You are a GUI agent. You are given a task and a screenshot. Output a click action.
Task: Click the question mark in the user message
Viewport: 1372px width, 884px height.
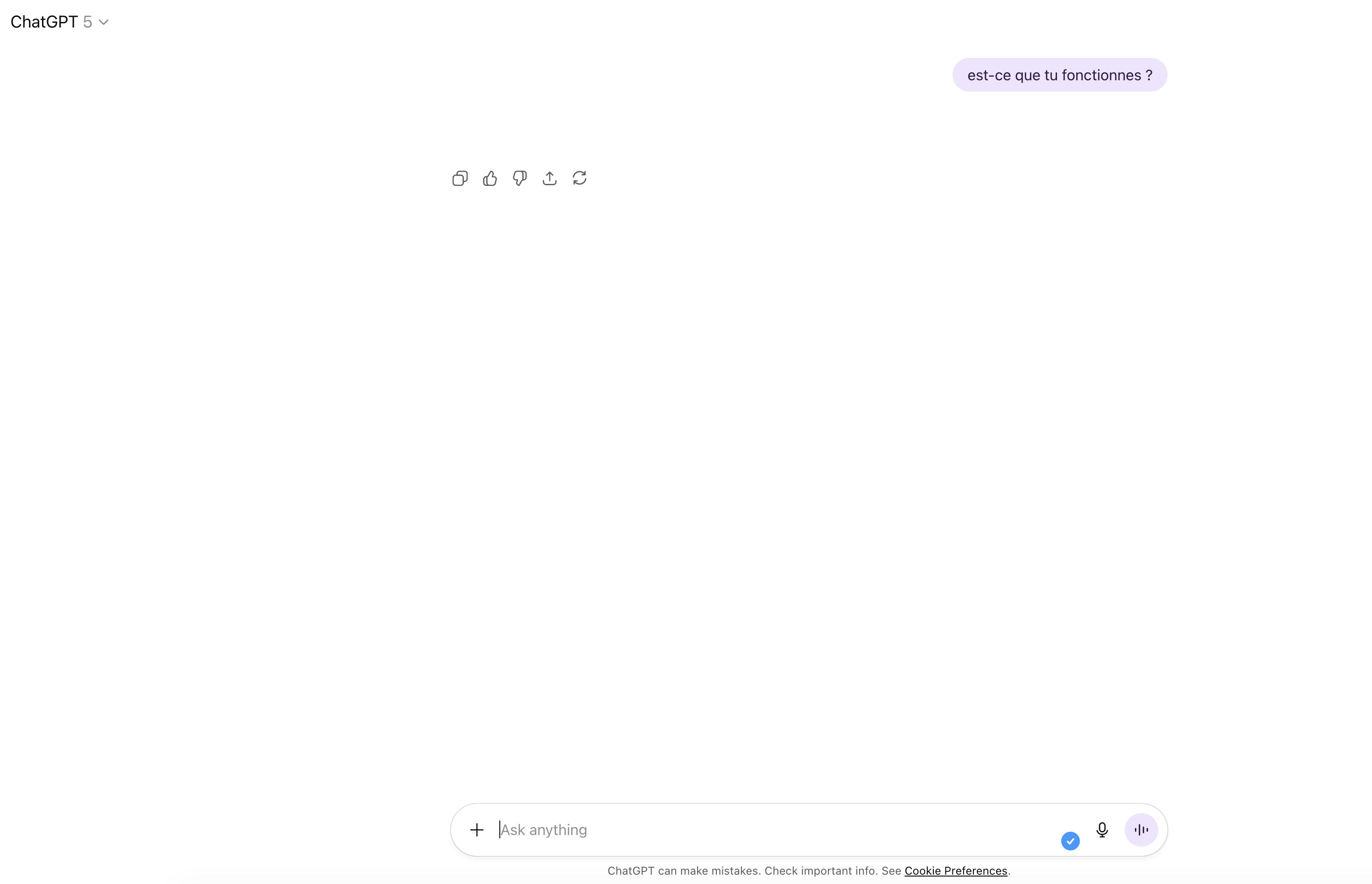pyautogui.click(x=1149, y=75)
